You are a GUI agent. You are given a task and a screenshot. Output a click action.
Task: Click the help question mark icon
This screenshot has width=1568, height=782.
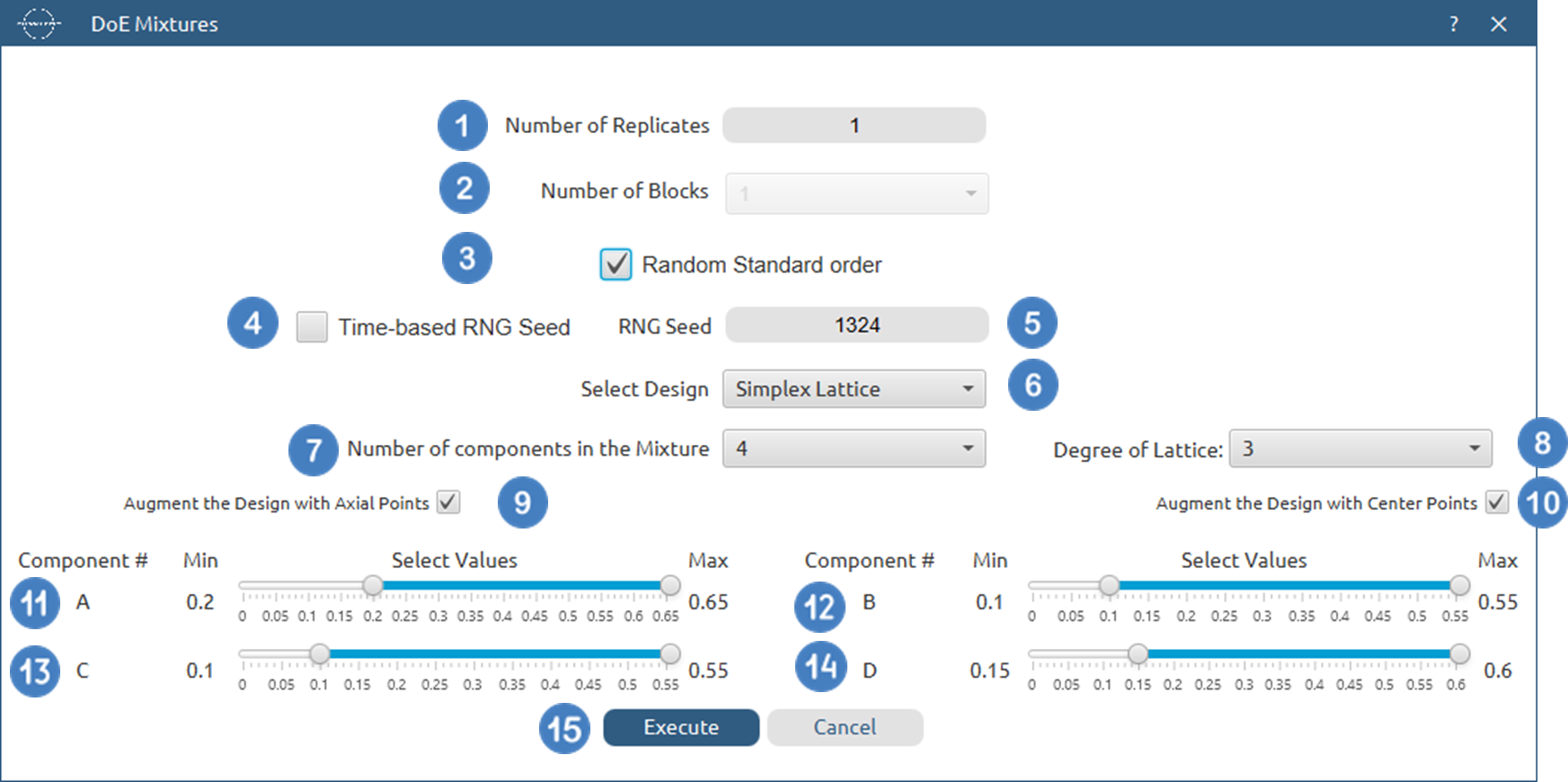click(1453, 24)
